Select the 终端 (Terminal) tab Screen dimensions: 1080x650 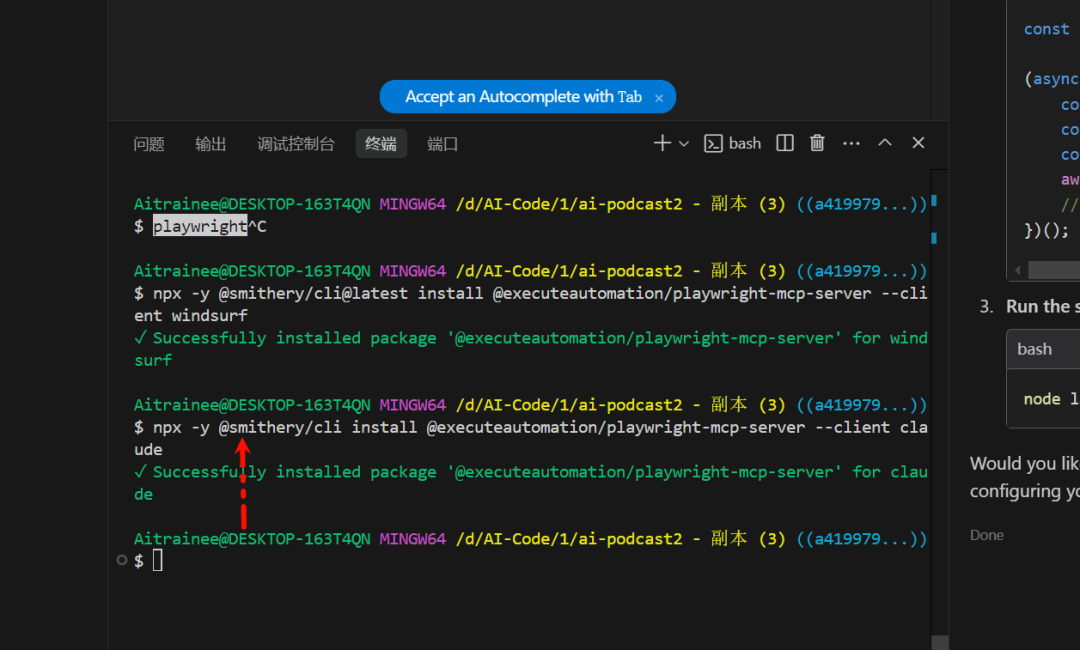[381, 144]
